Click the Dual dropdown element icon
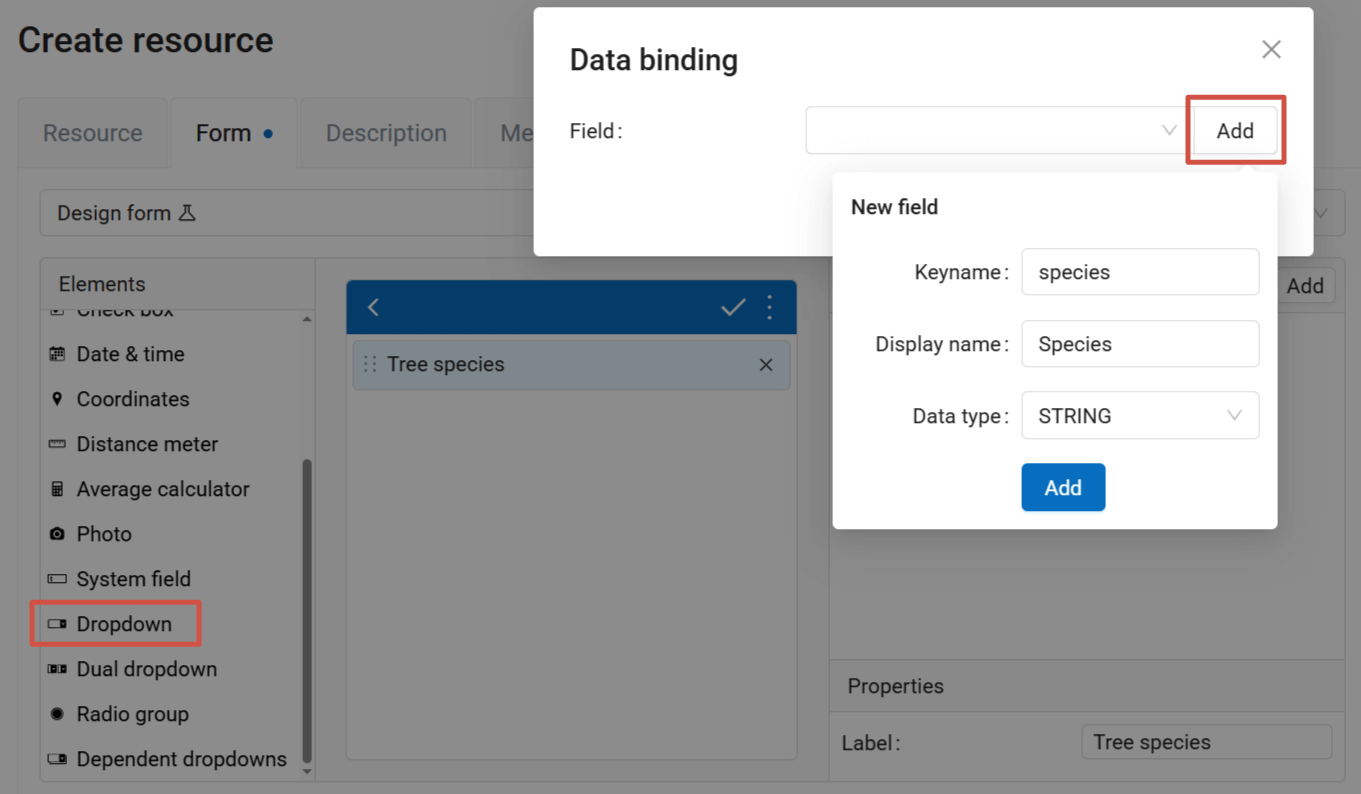The image size is (1361, 794). 57,669
